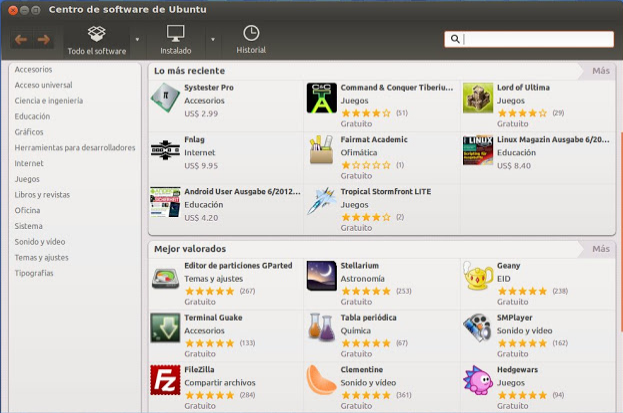Screen dimensions: 623x413
Task: Click Compartir archivos label under FileZilla
Action: (220, 383)
